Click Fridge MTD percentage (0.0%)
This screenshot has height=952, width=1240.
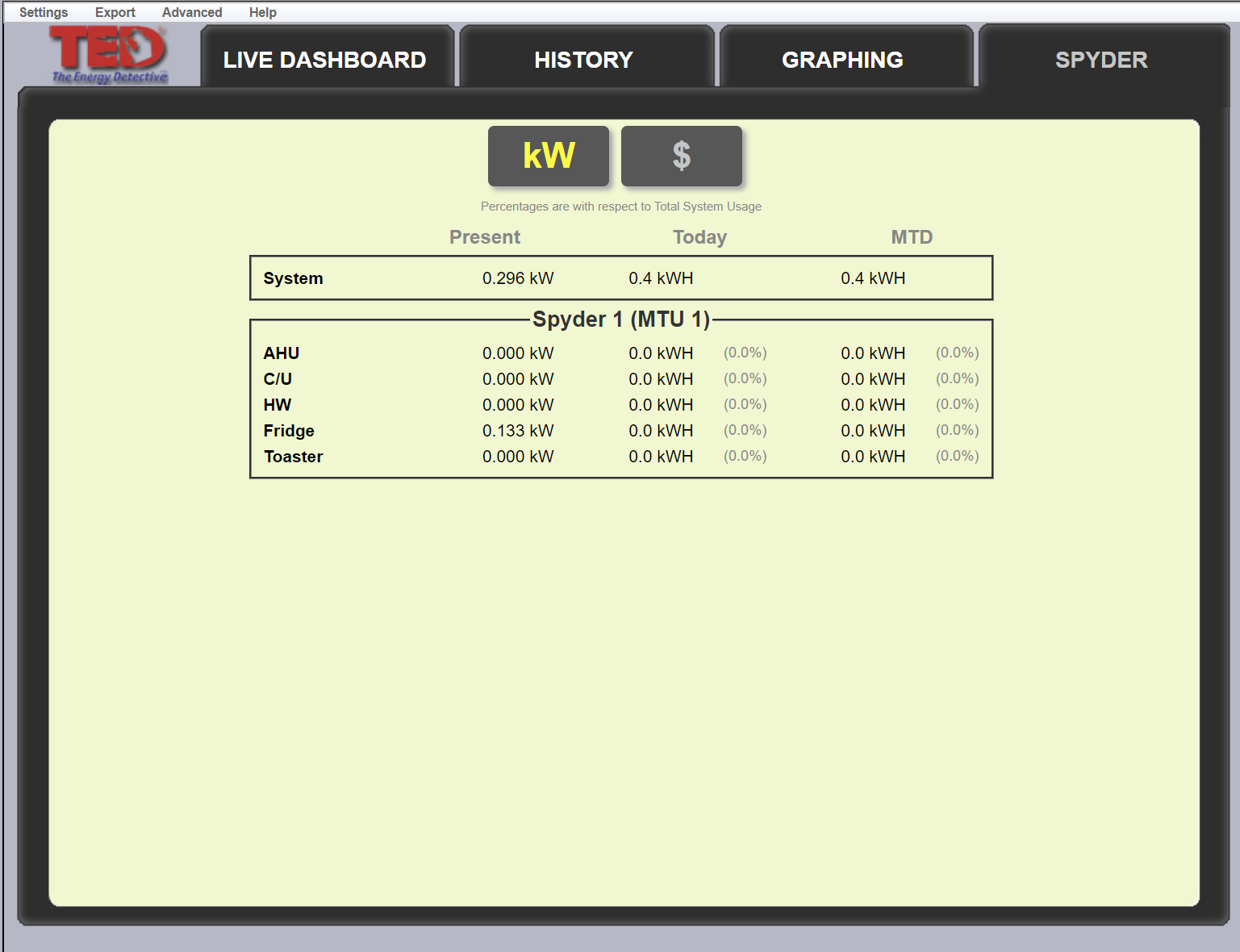tap(958, 430)
